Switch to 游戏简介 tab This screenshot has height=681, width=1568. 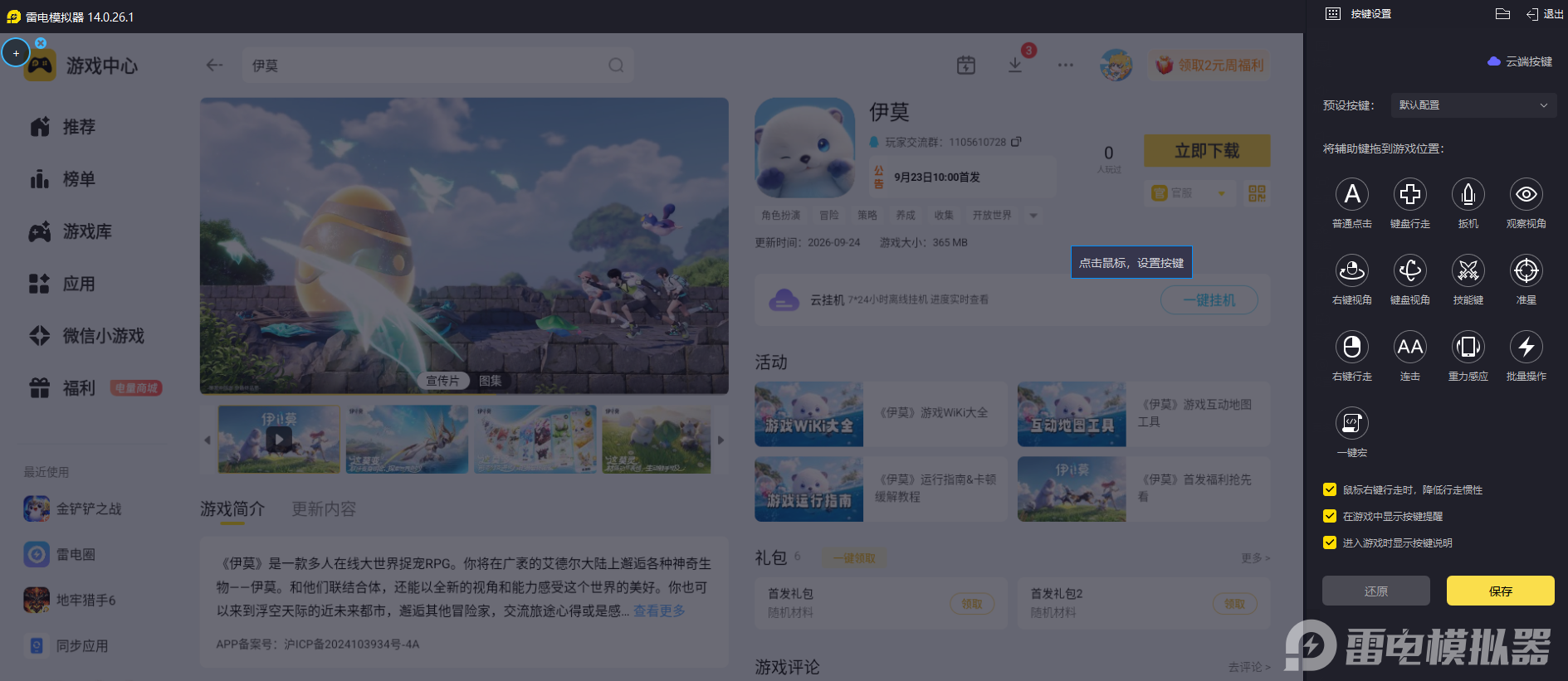coord(232,509)
